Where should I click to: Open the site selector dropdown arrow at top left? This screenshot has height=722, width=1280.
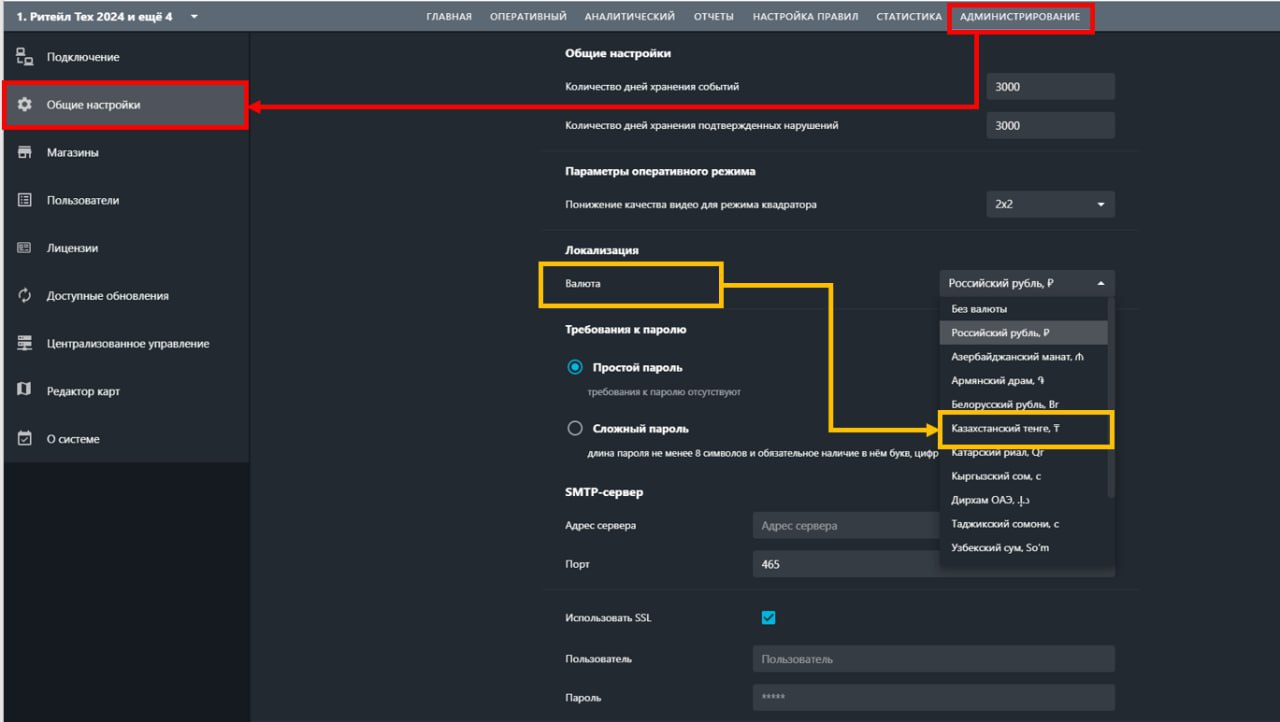point(194,16)
